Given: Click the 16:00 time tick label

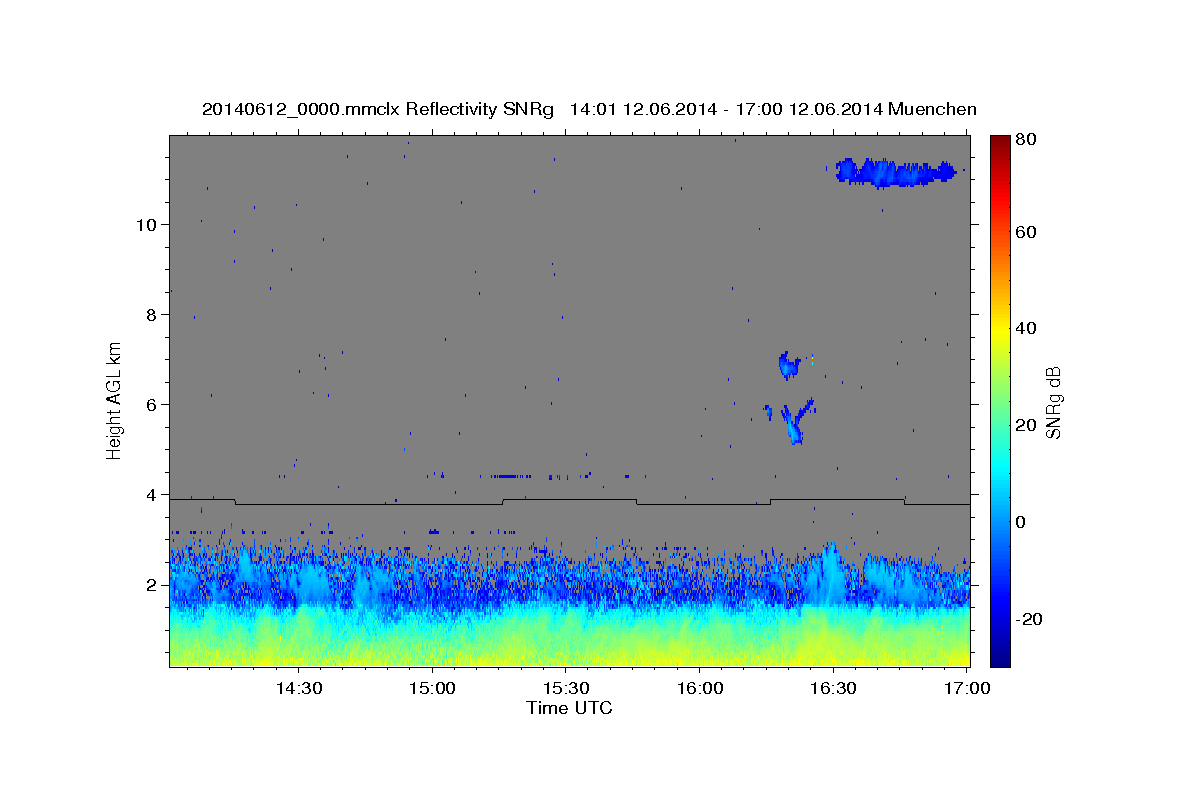Looking at the screenshot, I should 699,688.
